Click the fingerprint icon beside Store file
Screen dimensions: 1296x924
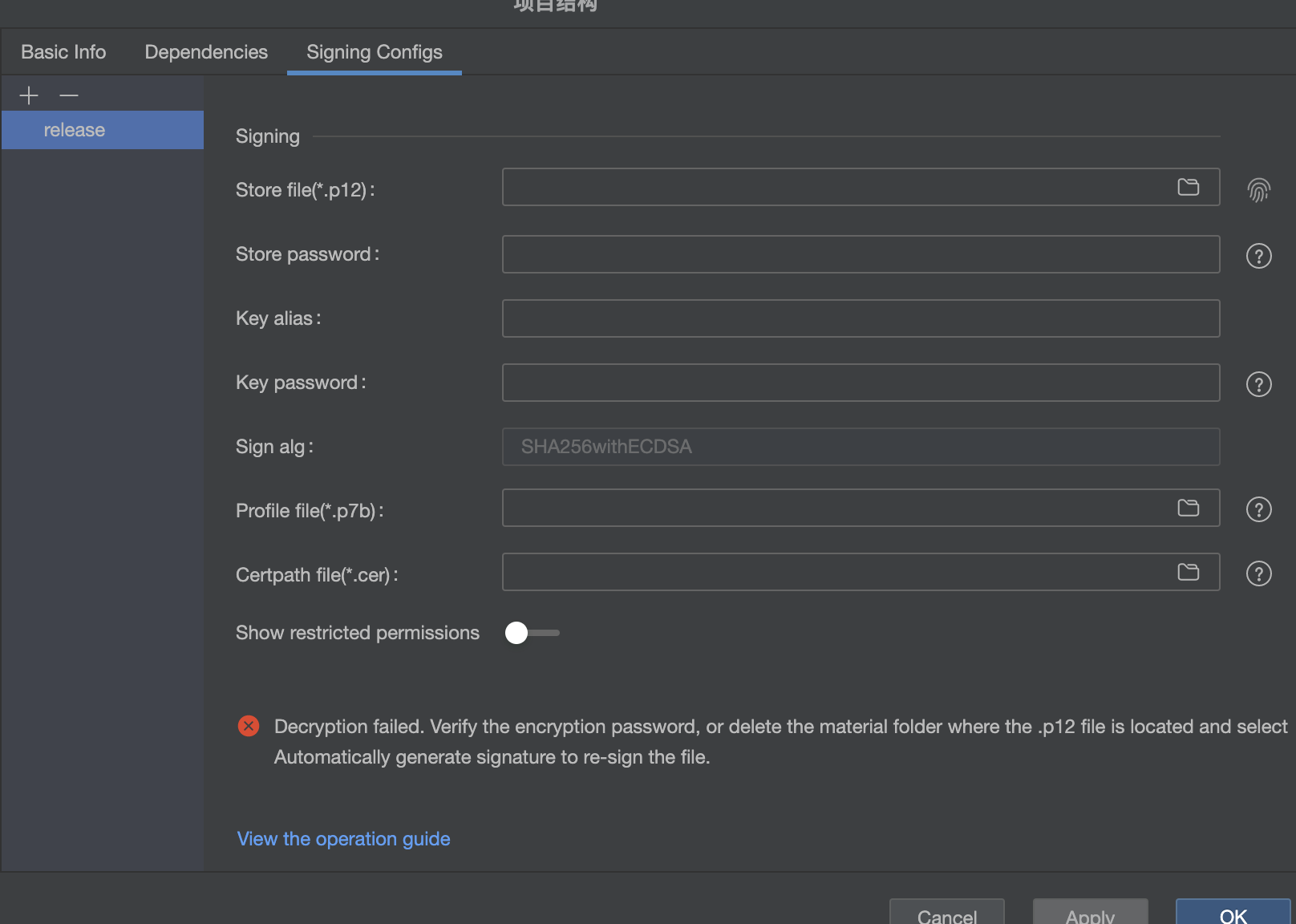pos(1258,190)
